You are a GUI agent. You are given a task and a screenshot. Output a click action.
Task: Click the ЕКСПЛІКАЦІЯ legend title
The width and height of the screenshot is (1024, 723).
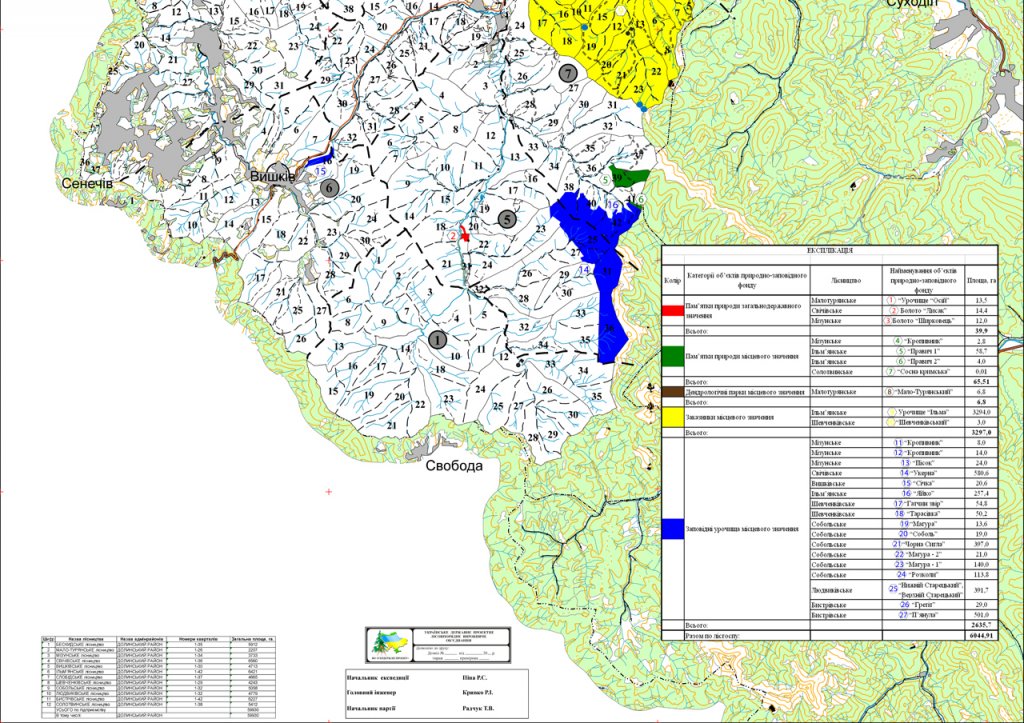pyautogui.click(x=829, y=250)
